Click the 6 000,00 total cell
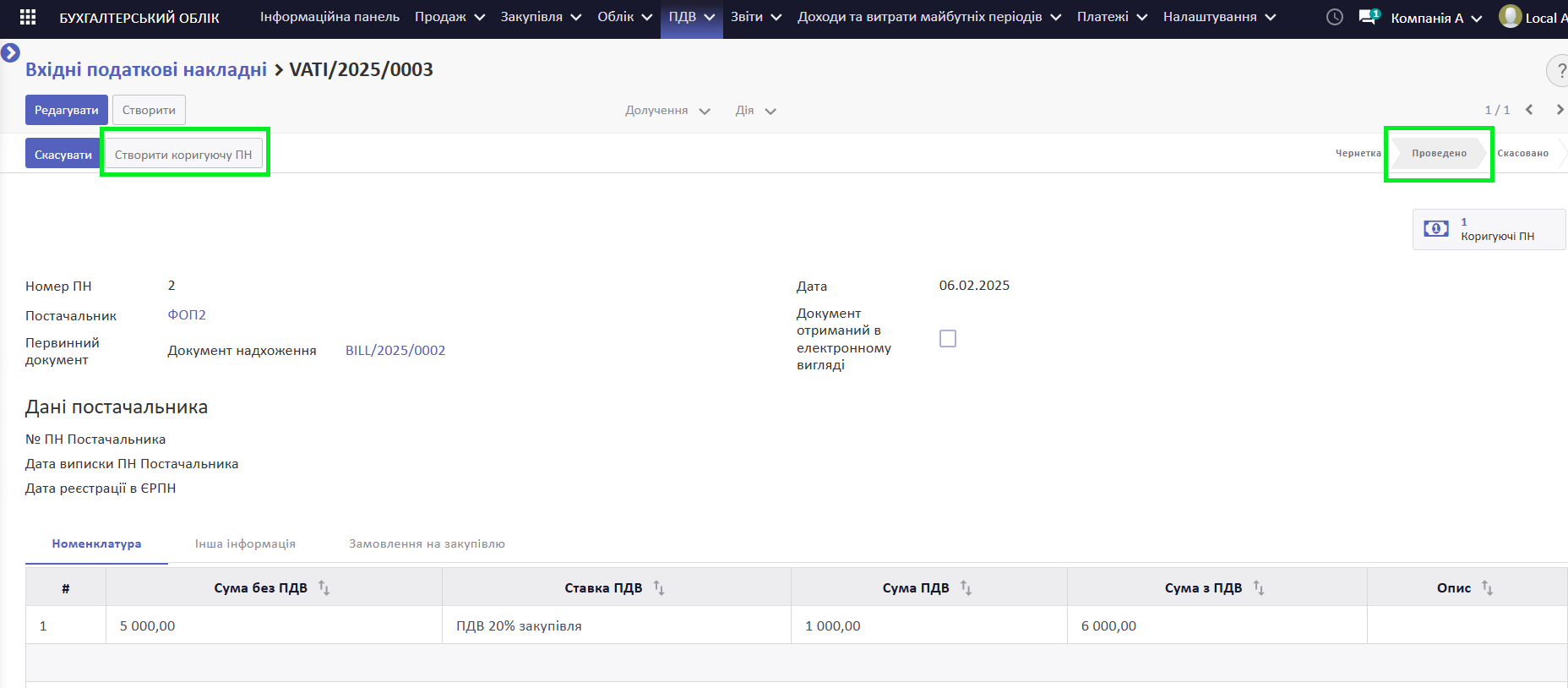 pyautogui.click(x=1217, y=625)
